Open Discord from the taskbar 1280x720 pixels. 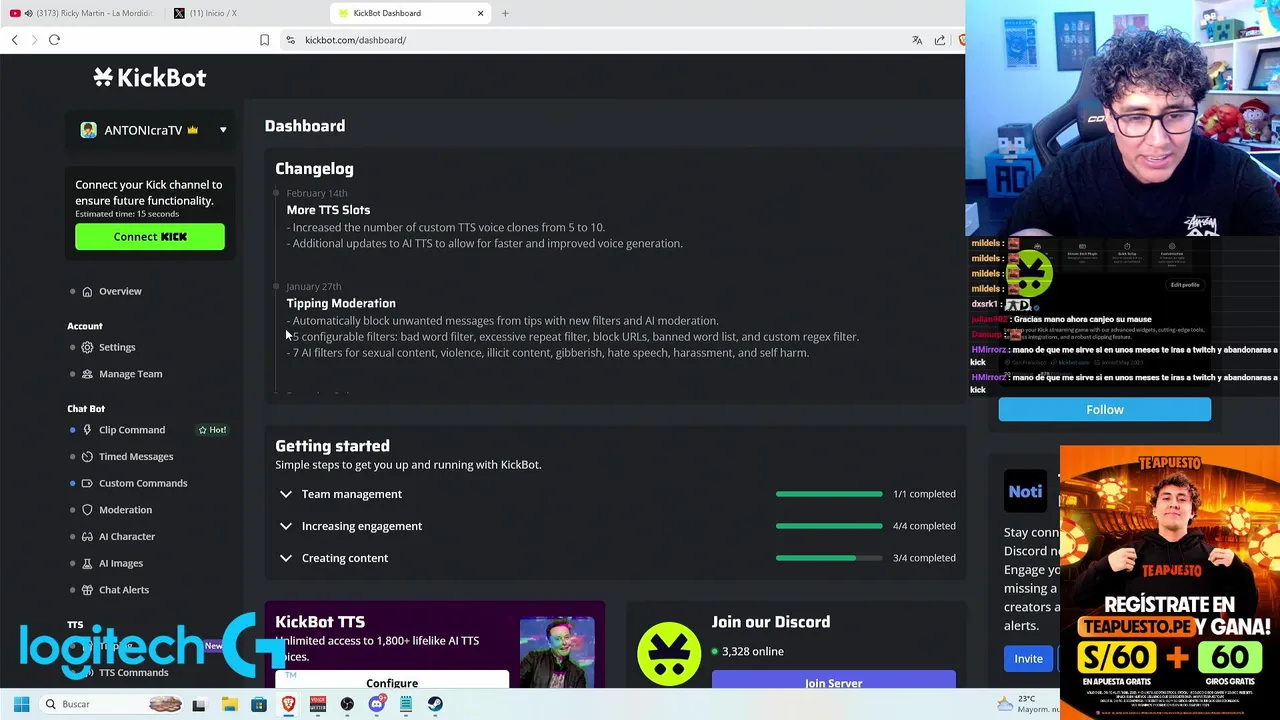click(377, 704)
